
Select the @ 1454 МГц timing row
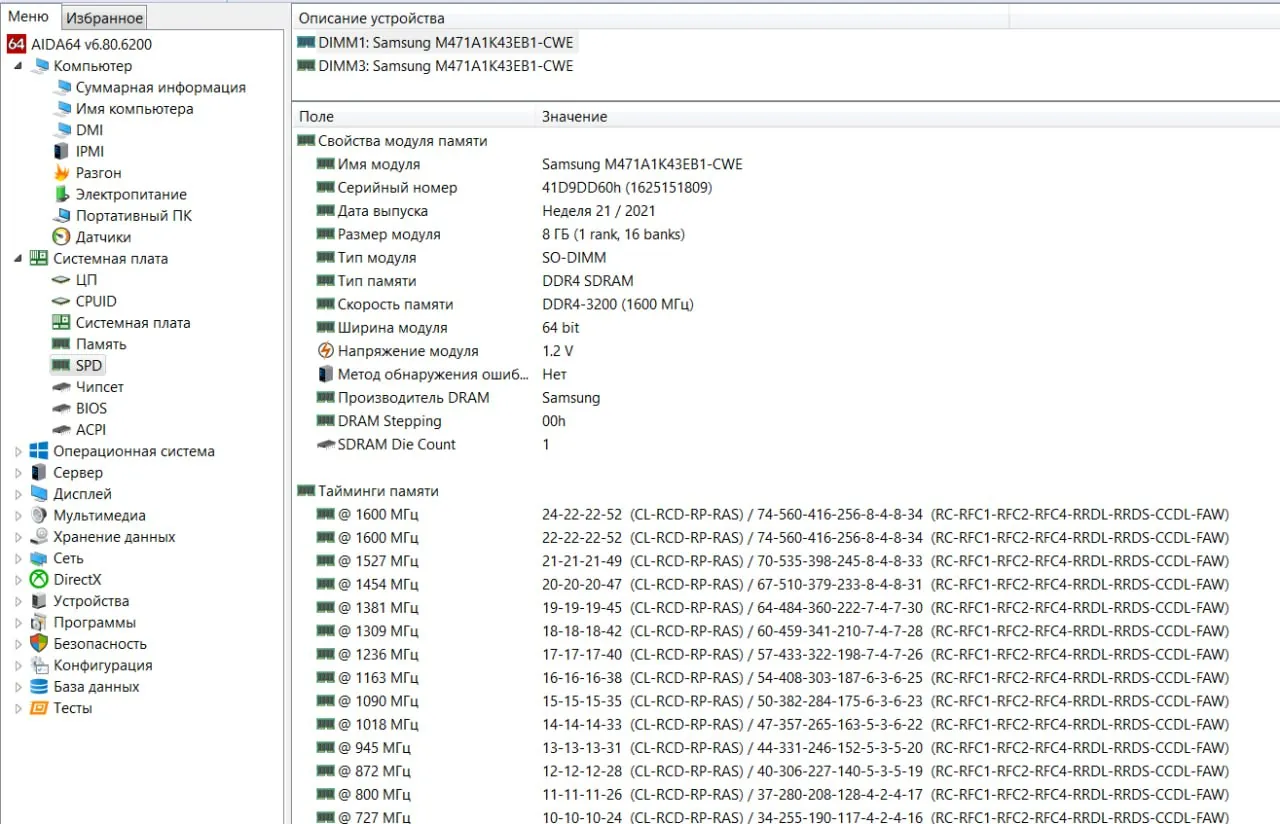(786, 584)
